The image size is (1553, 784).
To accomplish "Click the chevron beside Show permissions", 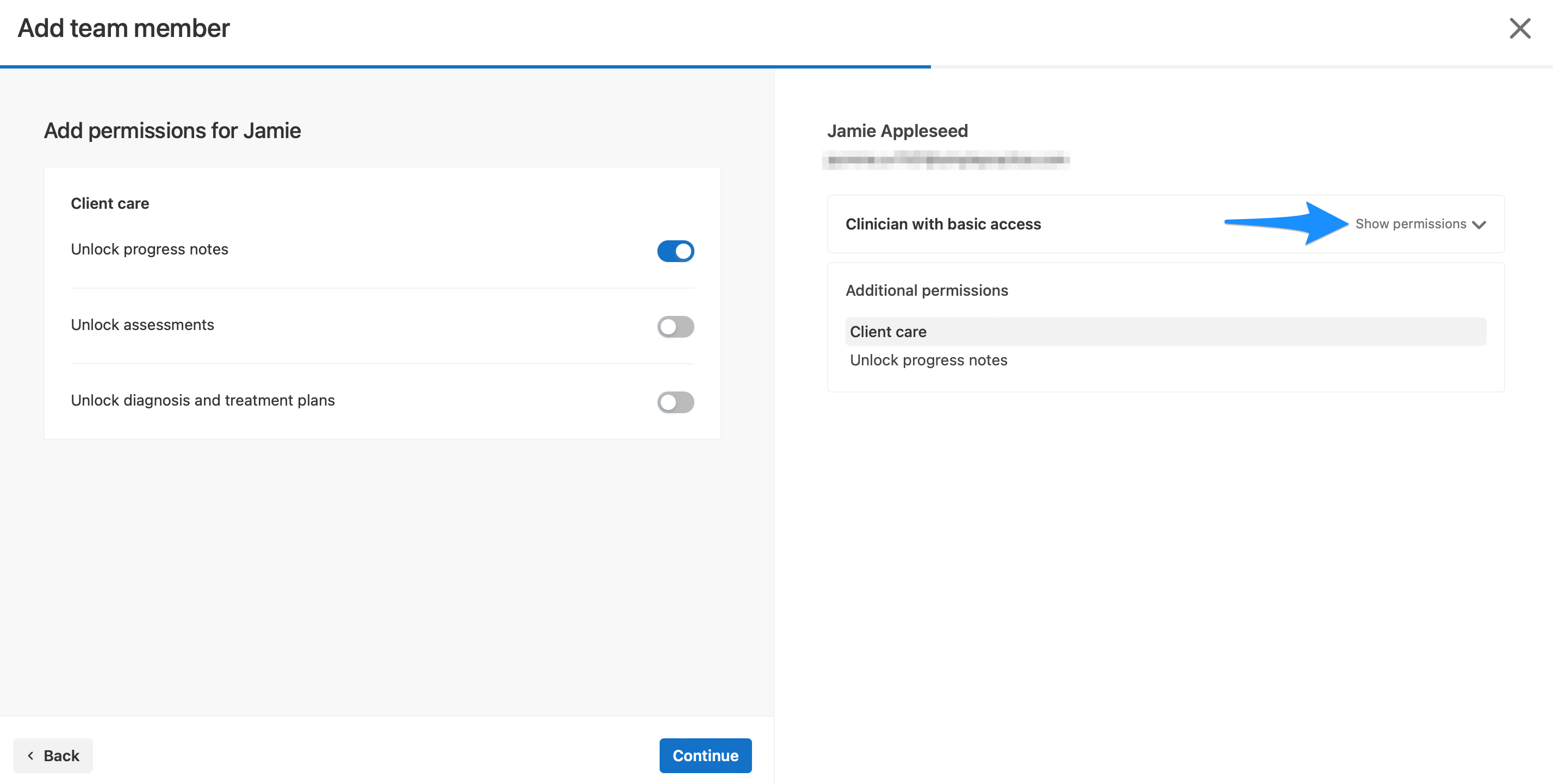I will [x=1480, y=224].
